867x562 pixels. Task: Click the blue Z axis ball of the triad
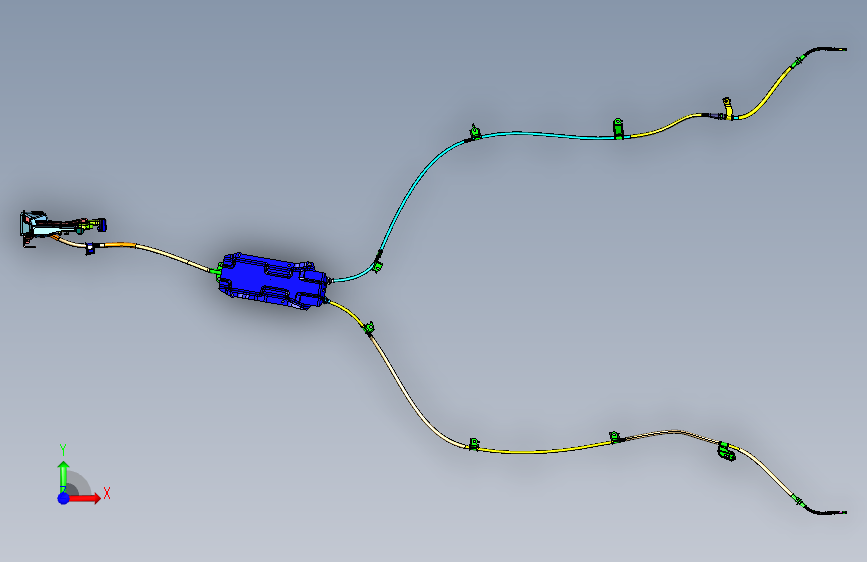coord(64,498)
